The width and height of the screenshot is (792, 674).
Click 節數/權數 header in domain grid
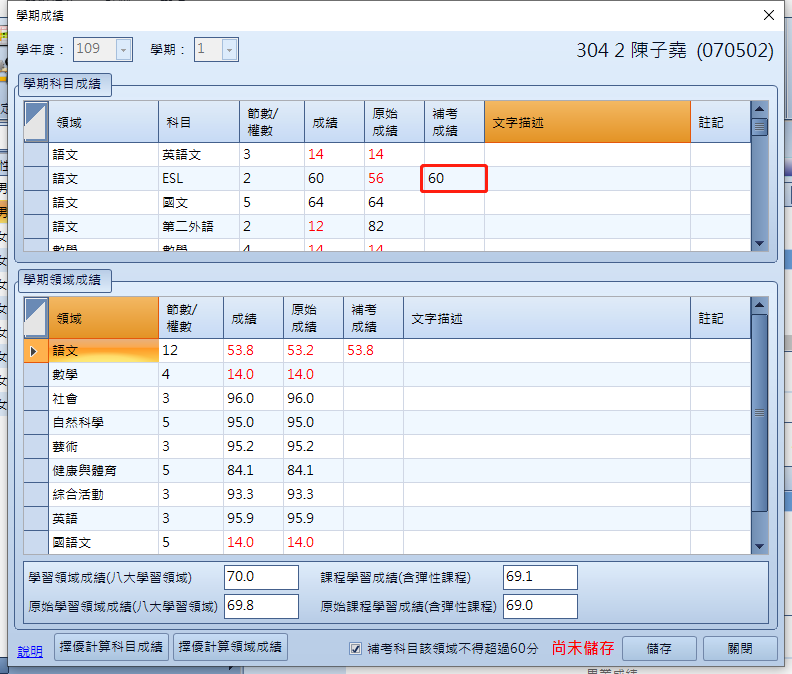coord(191,318)
